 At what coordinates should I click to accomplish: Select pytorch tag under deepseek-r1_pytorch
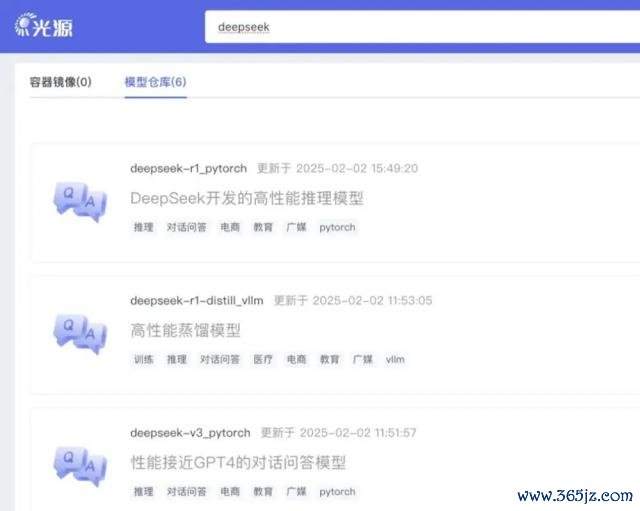[x=338, y=227]
